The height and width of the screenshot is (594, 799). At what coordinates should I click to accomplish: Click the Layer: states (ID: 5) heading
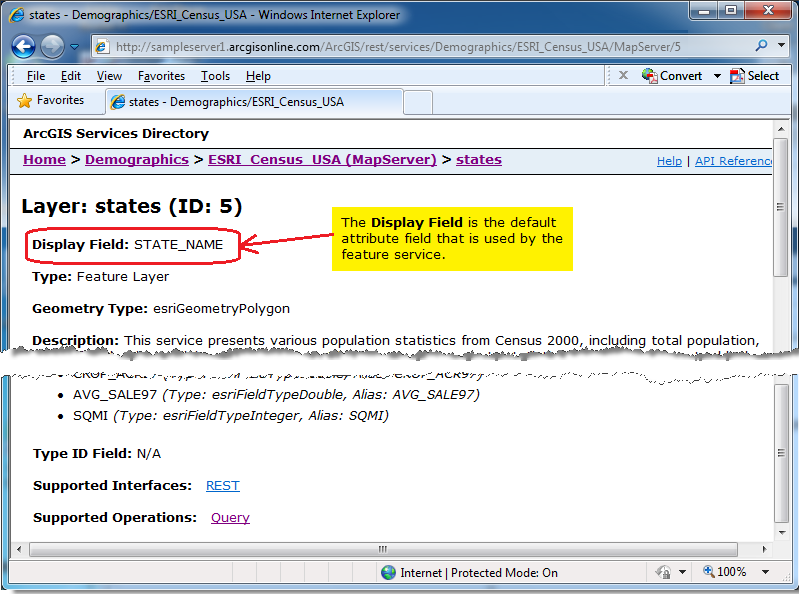[131, 206]
